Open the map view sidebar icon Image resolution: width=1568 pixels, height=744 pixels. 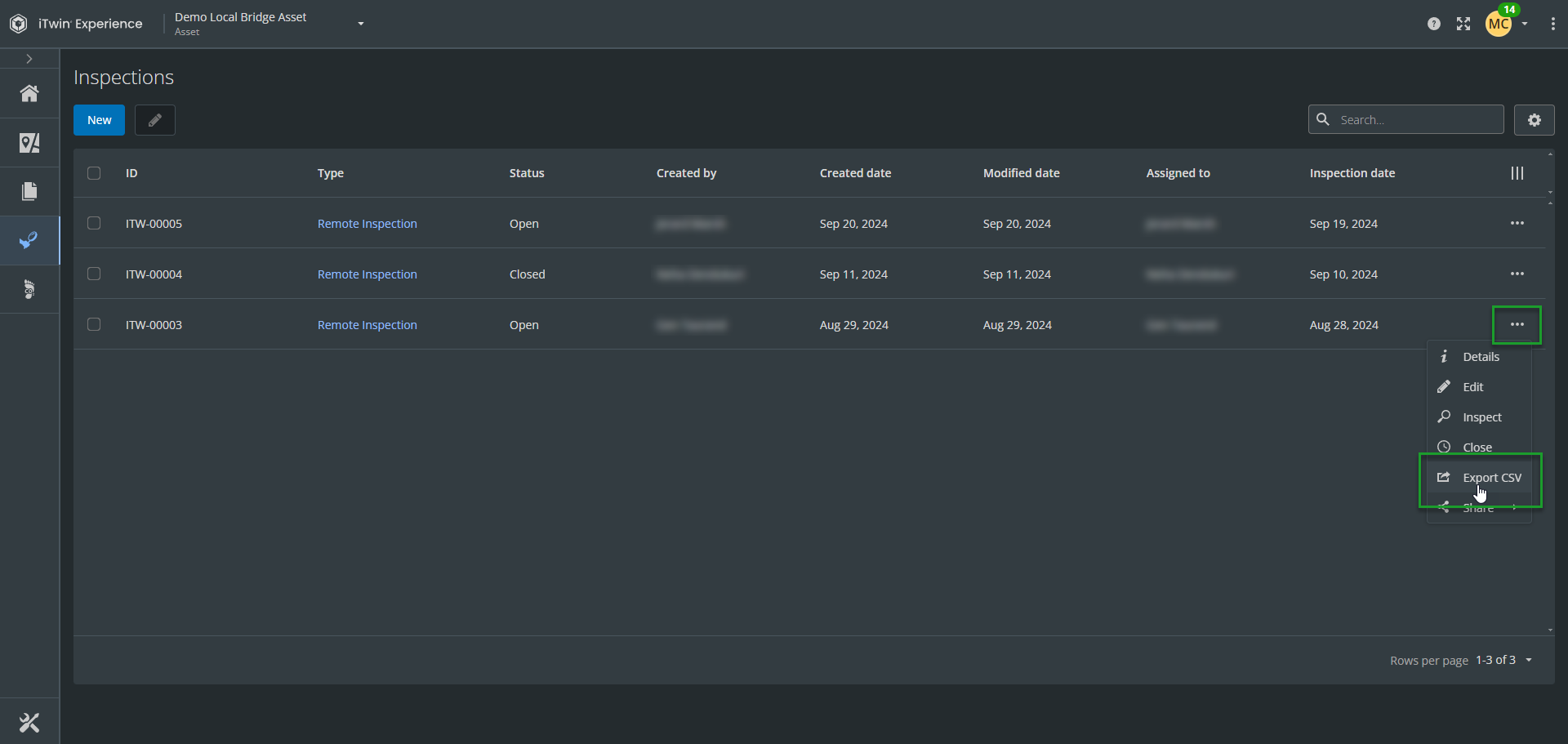29,143
